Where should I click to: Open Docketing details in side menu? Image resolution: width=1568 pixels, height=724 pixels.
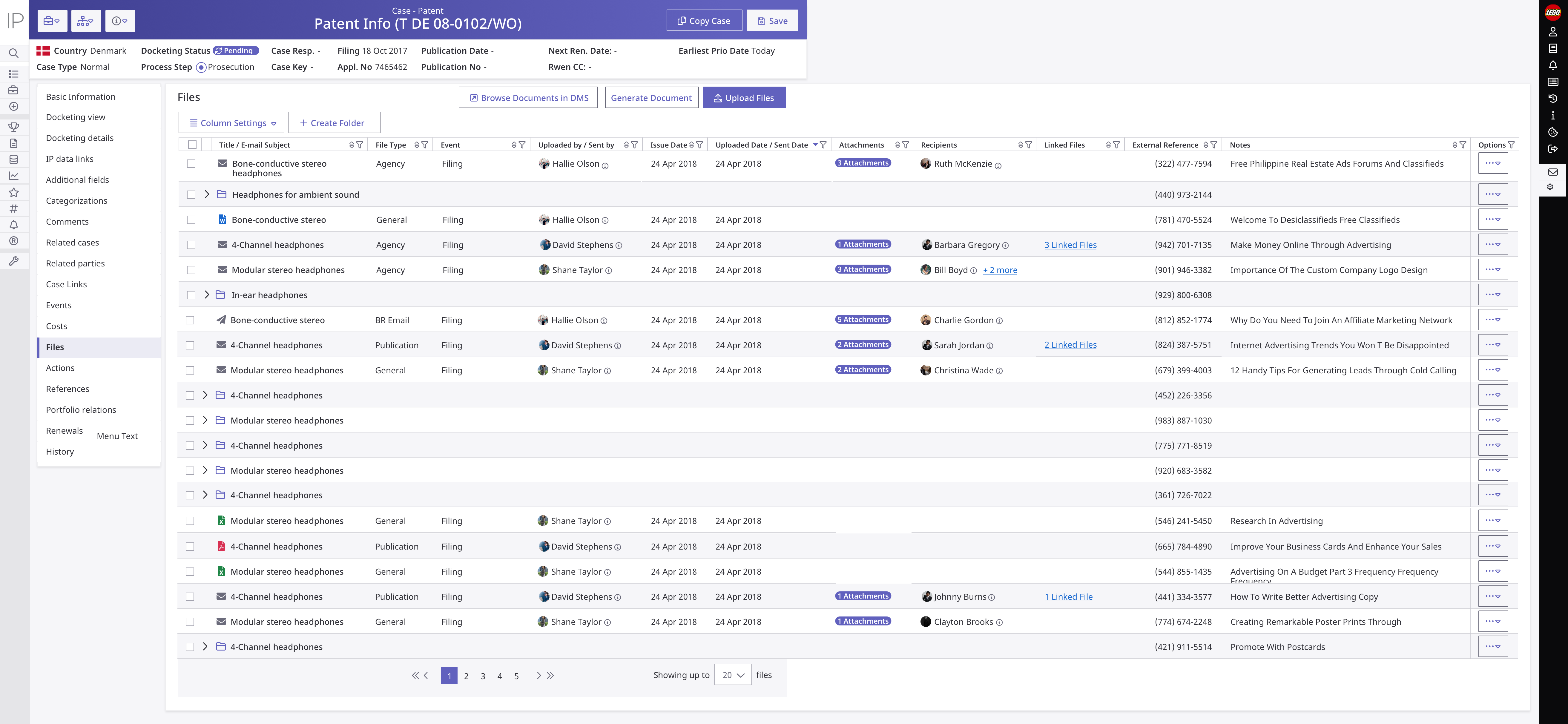[80, 138]
